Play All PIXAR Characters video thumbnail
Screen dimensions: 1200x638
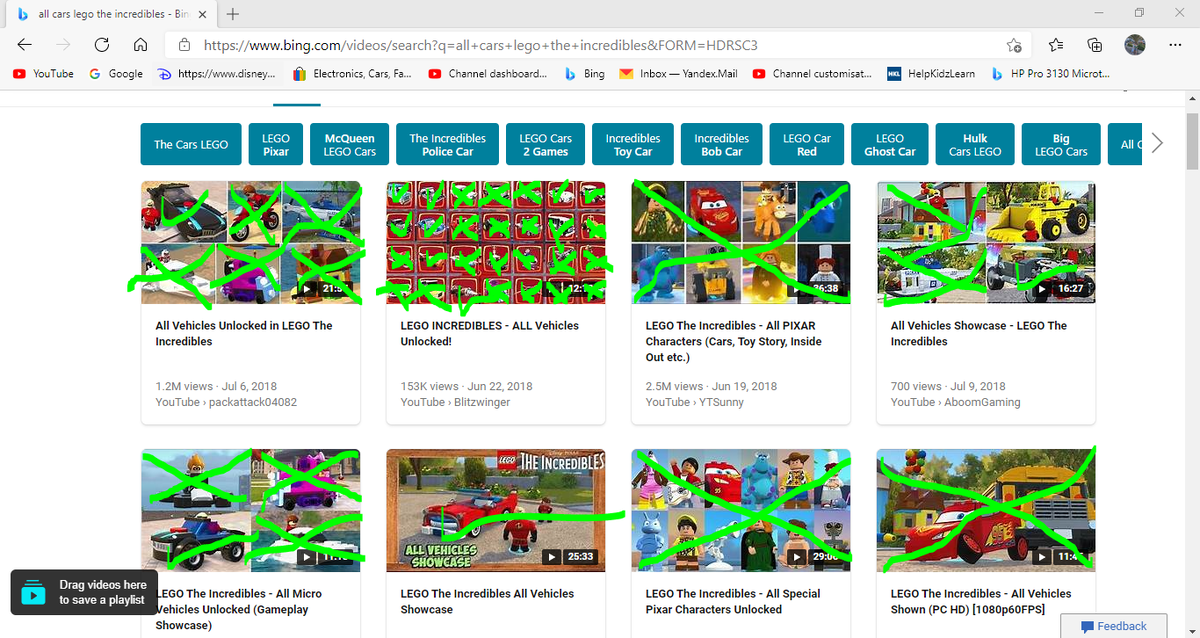pos(741,242)
